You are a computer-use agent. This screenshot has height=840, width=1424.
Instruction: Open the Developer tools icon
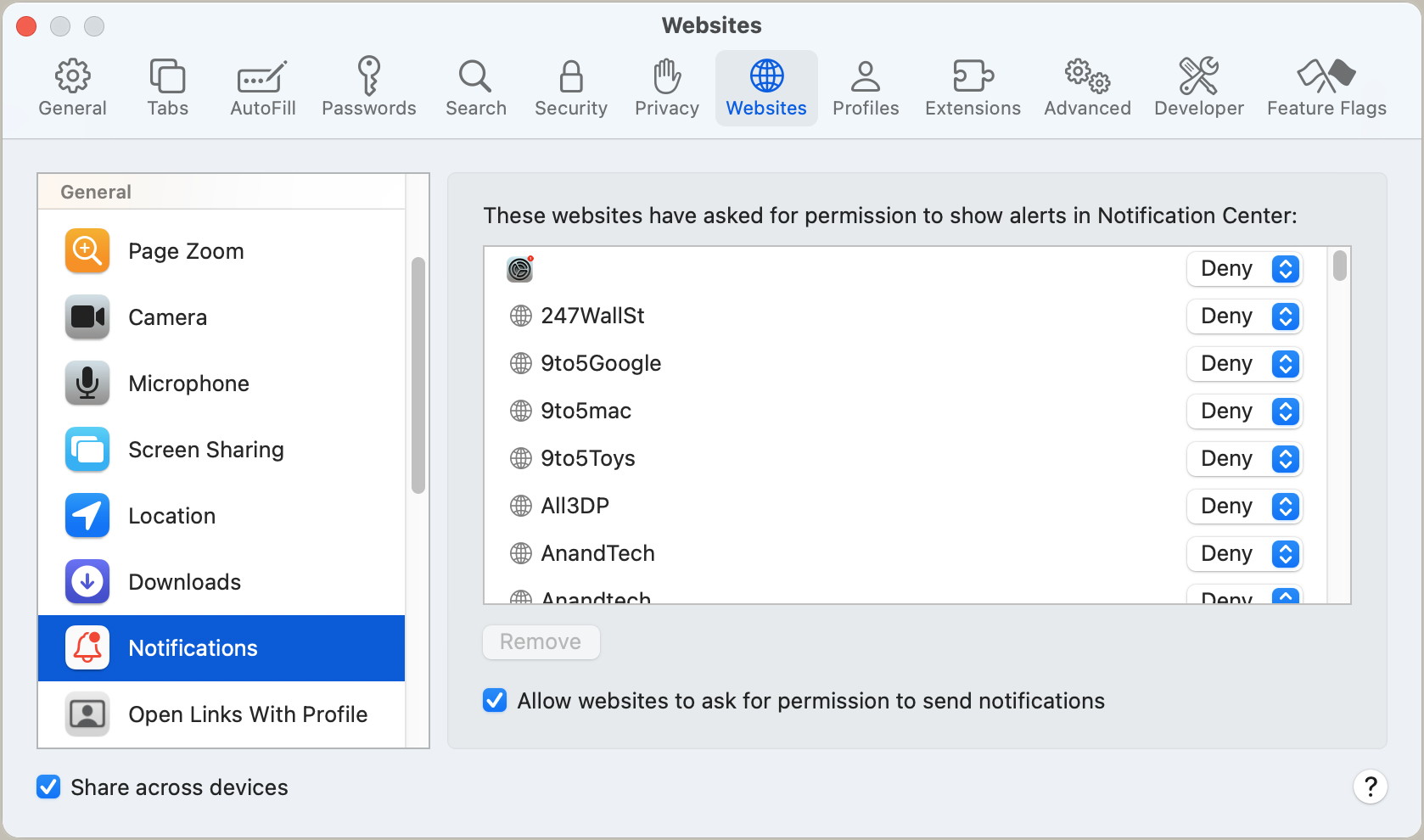(1199, 76)
